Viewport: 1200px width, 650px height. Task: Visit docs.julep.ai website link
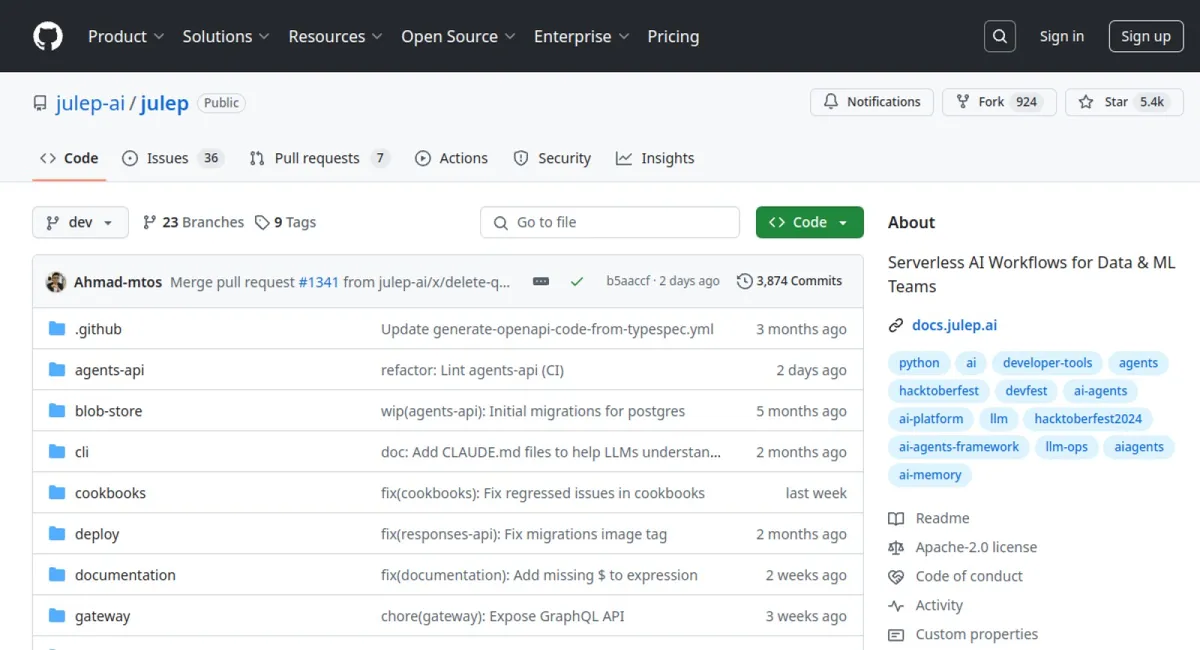coord(954,325)
